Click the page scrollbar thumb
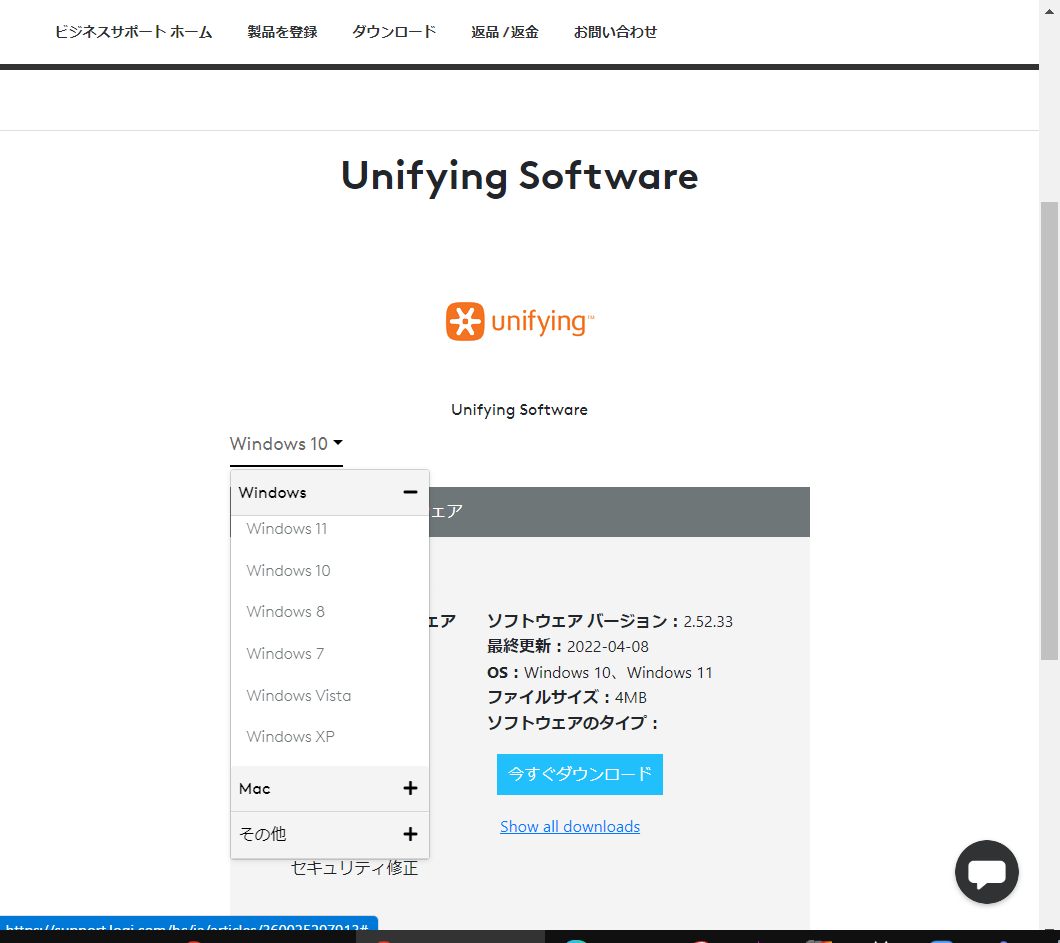This screenshot has height=943, width=1060. (x=1049, y=431)
